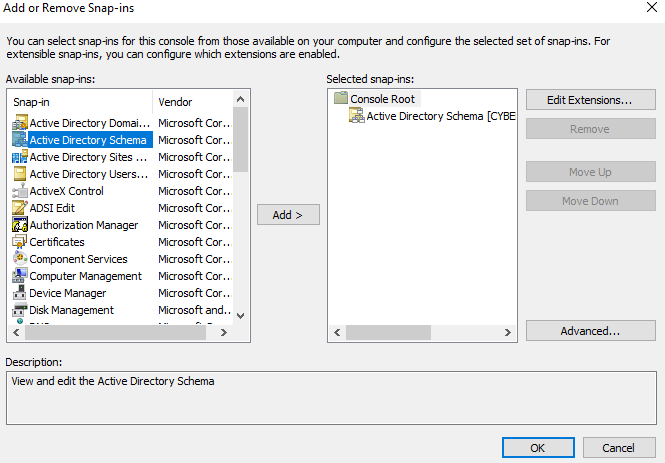Click the Device Manager icon

point(20,293)
